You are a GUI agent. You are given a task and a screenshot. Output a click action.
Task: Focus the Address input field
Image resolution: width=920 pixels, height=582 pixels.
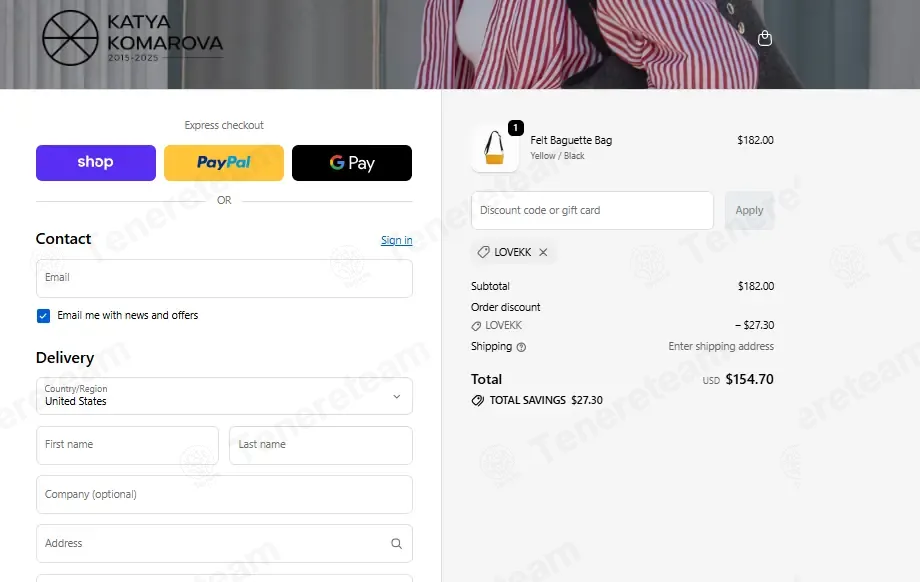pyautogui.click(x=224, y=544)
